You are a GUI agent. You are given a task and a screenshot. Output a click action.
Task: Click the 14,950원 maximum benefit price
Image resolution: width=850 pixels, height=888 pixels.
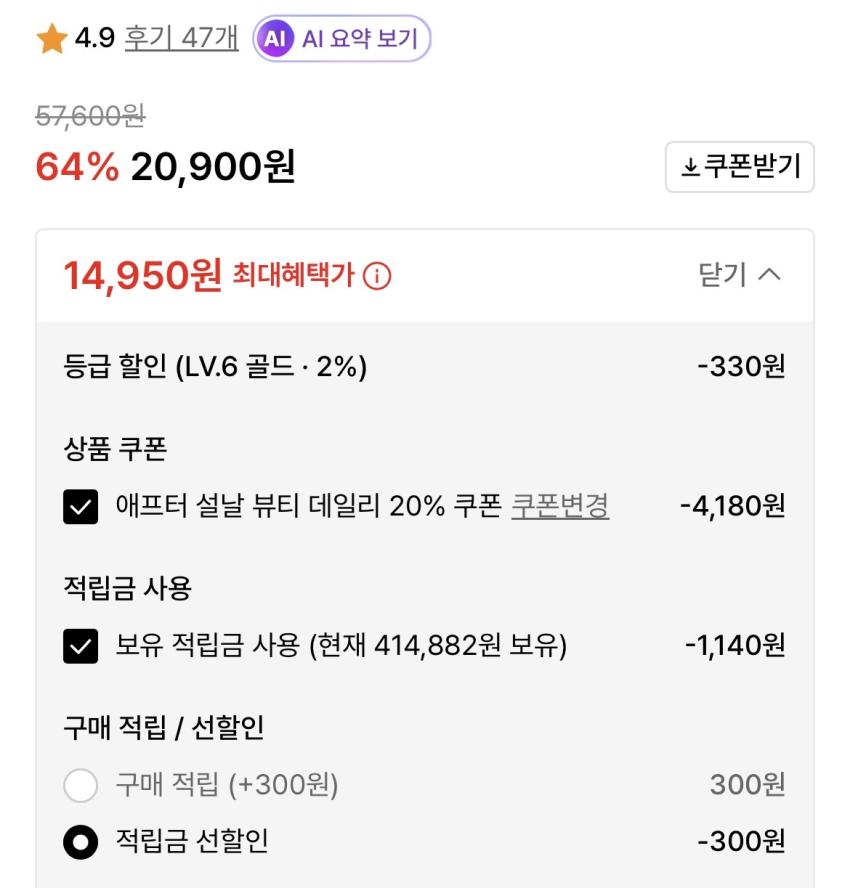pyautogui.click(x=142, y=276)
